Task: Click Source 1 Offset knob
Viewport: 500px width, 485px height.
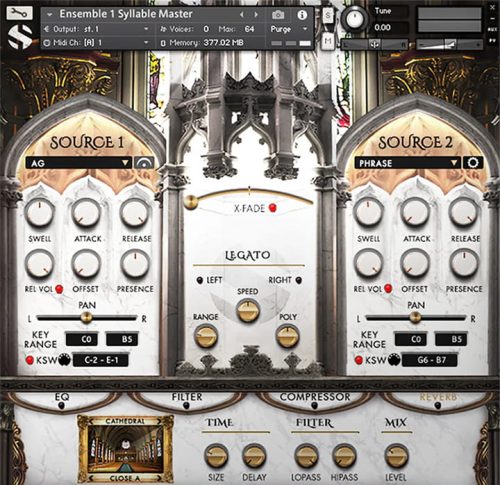Action: pyautogui.click(x=87, y=264)
